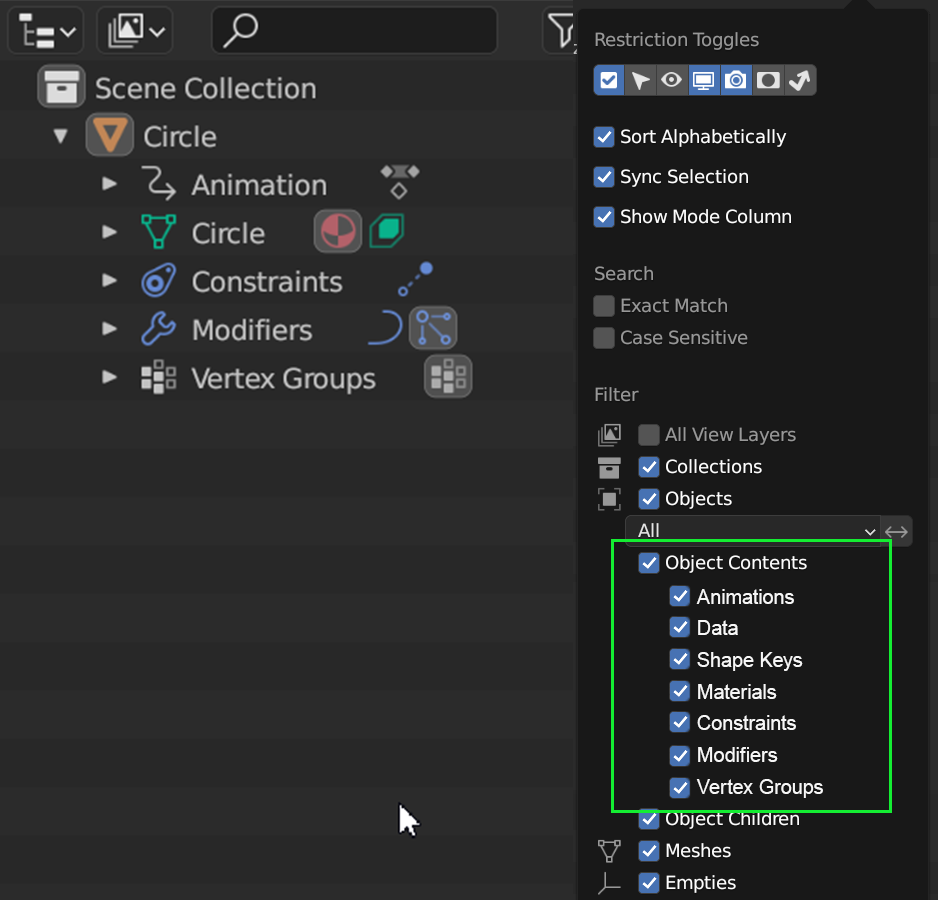Enable Exact Match search option
Screen dimensions: 938x900
[x=604, y=306]
